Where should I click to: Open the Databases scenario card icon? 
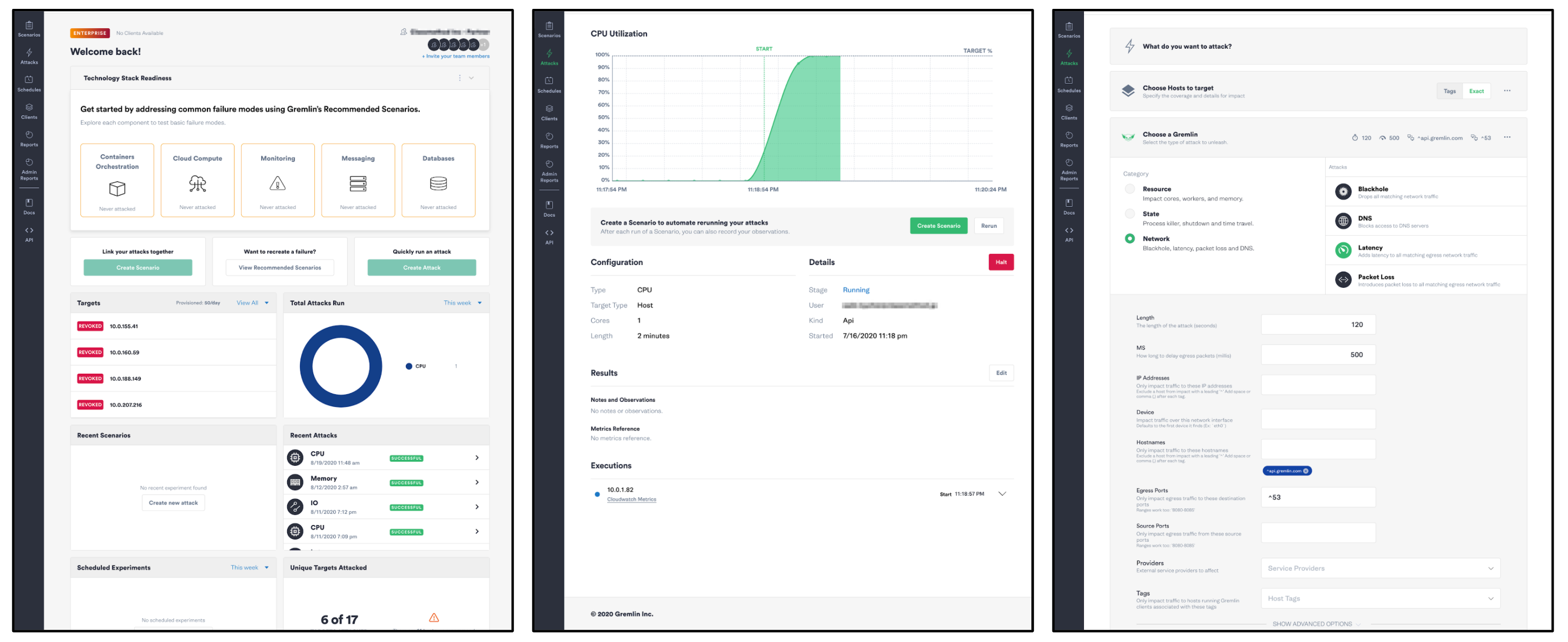tap(438, 183)
